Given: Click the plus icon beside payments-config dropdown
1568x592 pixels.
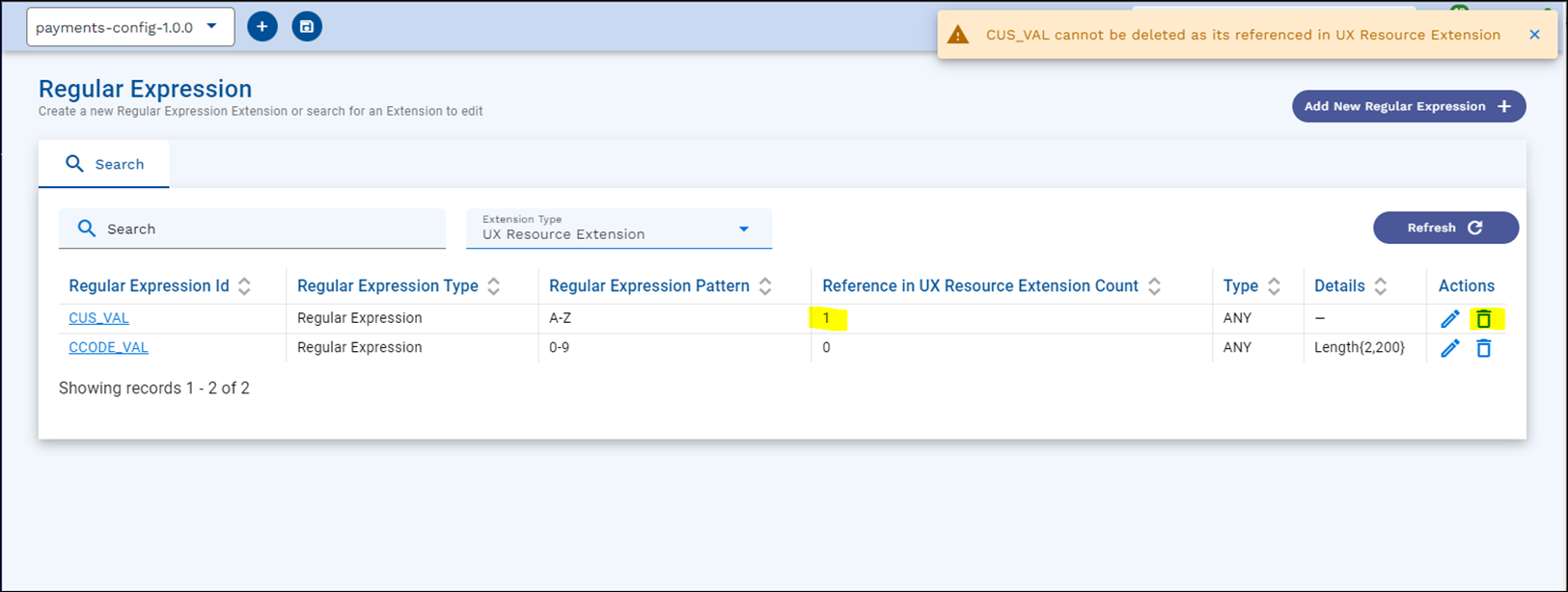Looking at the screenshot, I should tap(261, 27).
